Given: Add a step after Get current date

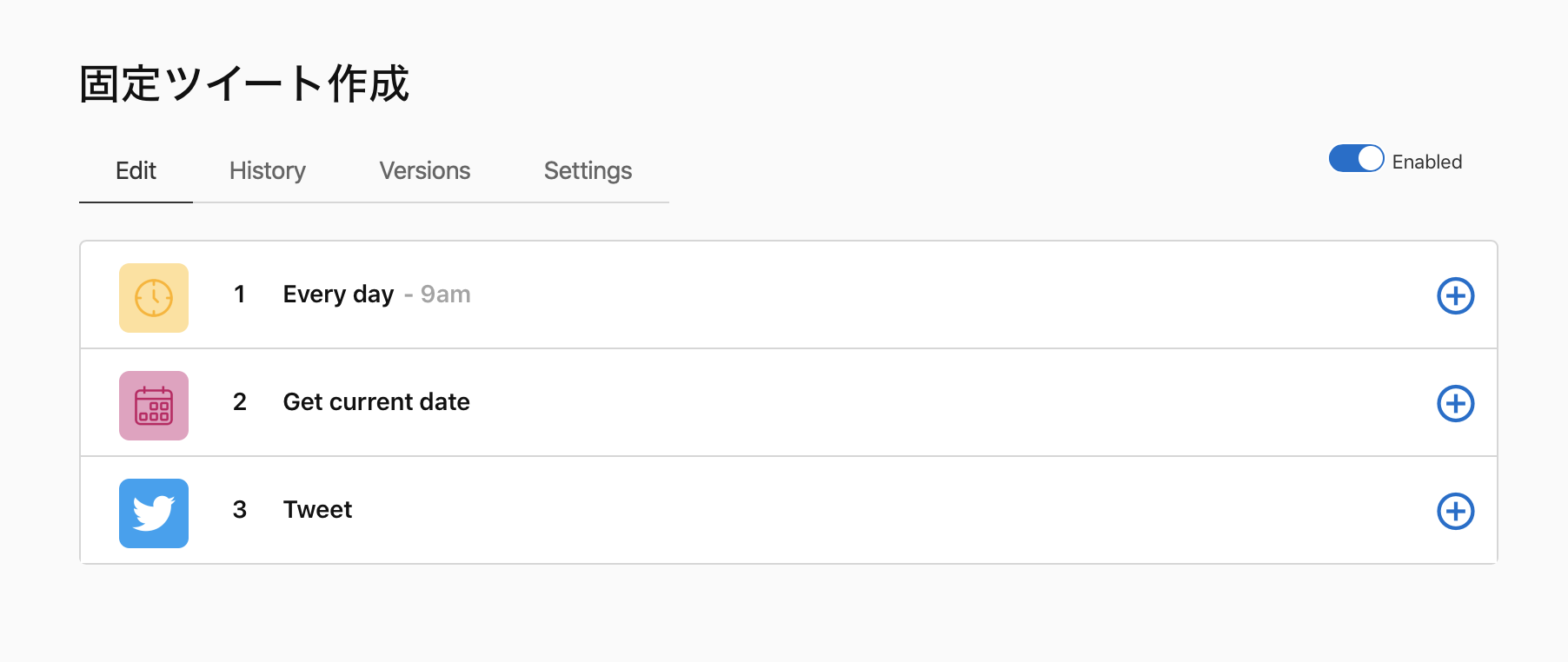Looking at the screenshot, I should 1455,404.
